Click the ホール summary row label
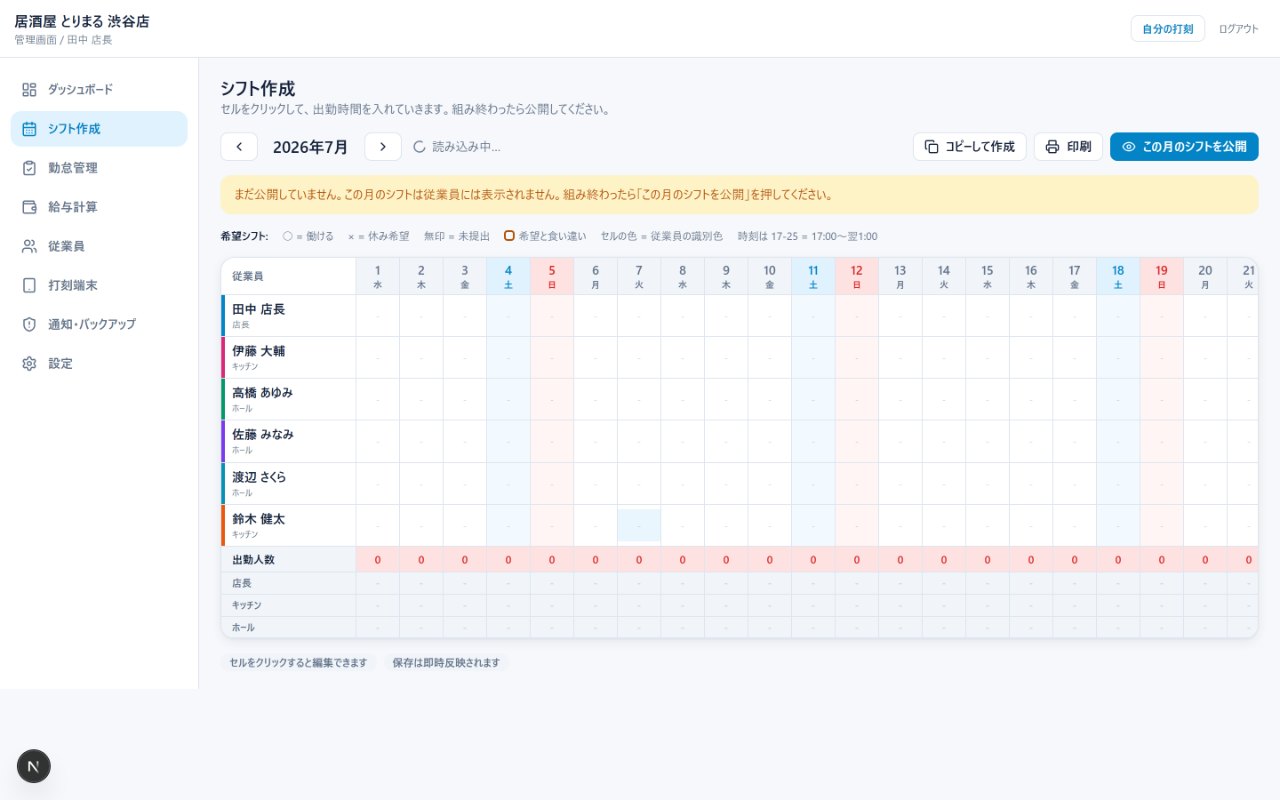The width and height of the screenshot is (1280, 800). coord(243,627)
